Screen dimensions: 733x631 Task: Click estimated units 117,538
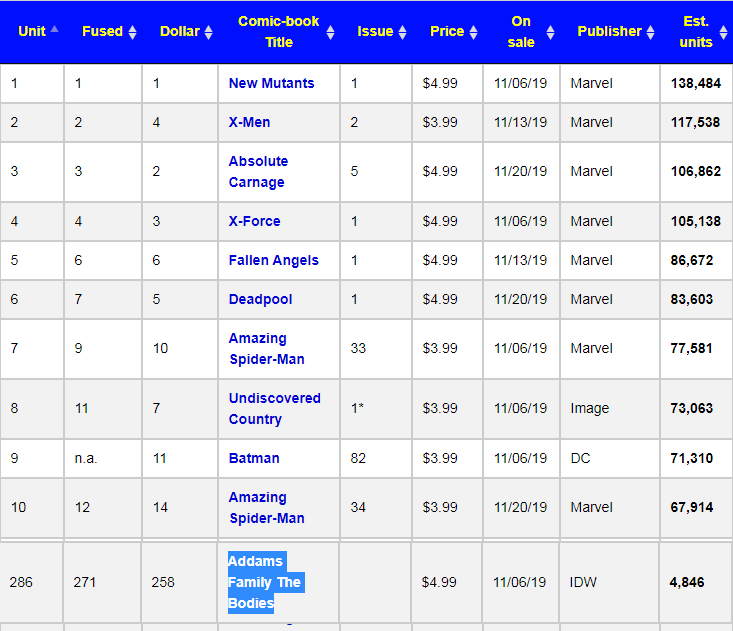pyautogui.click(x=695, y=122)
